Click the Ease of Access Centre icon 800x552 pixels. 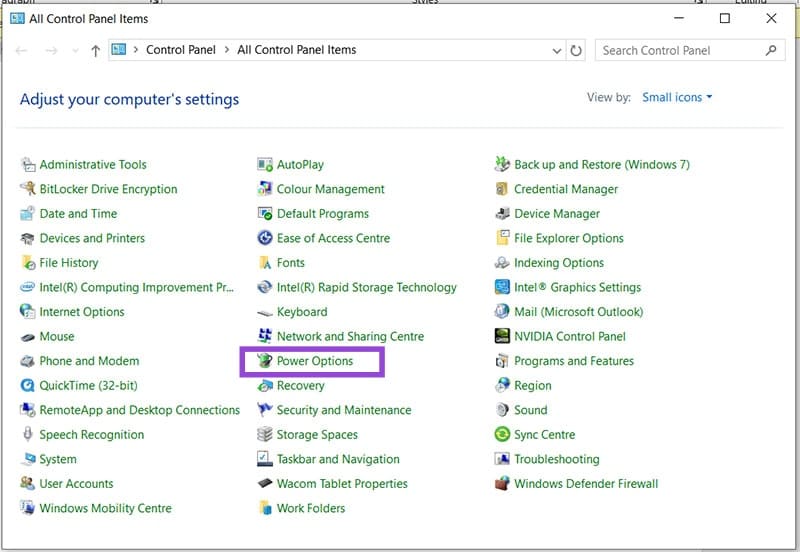[265, 238]
